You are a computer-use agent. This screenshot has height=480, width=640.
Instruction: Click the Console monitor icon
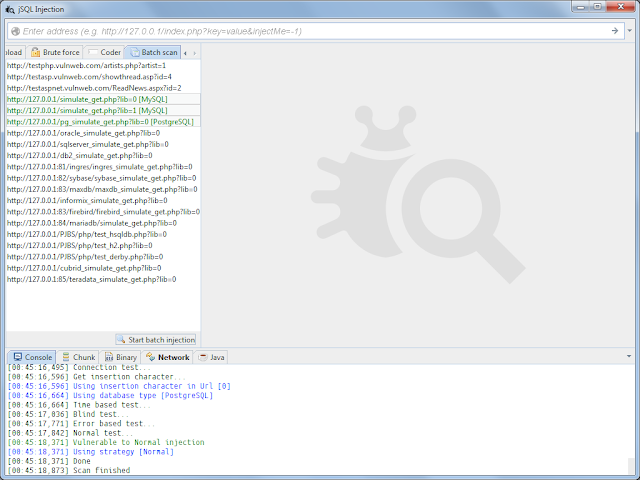pyautogui.click(x=18, y=357)
